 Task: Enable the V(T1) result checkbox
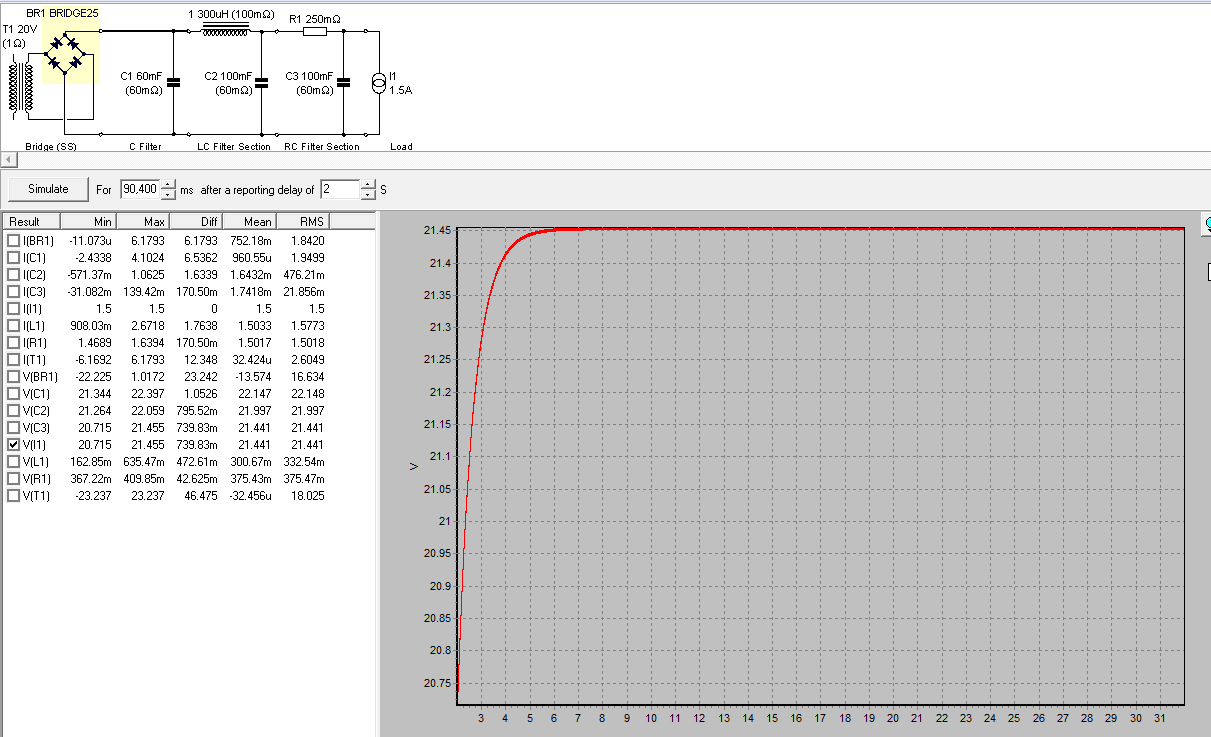(x=13, y=495)
